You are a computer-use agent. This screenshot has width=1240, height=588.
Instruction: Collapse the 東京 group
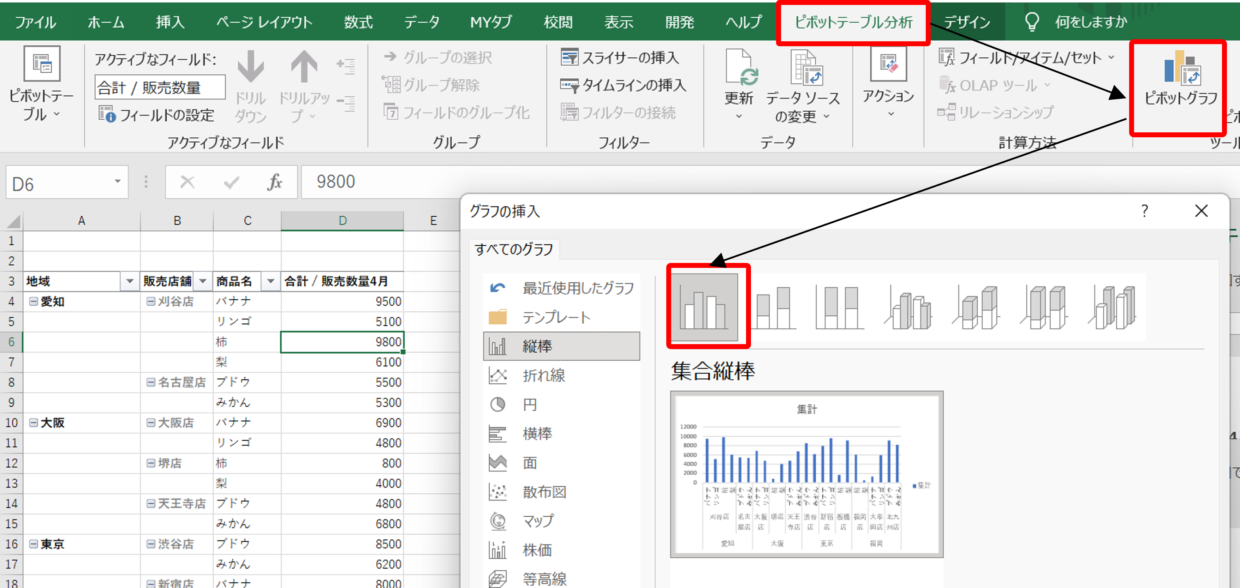[x=33, y=545]
